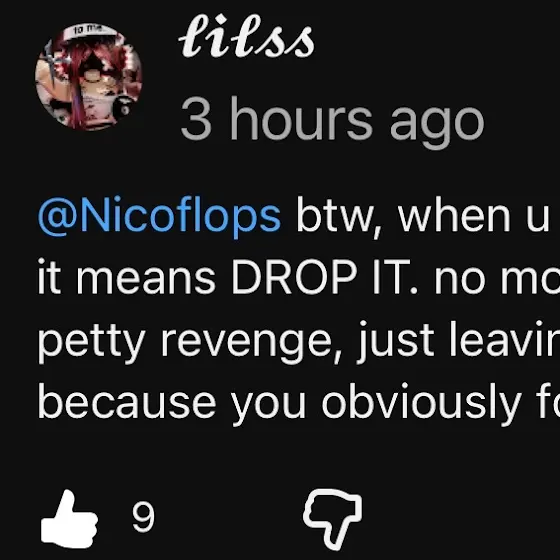Dislike the comment with thumbs down icon
The width and height of the screenshot is (560, 560).
click(332, 519)
